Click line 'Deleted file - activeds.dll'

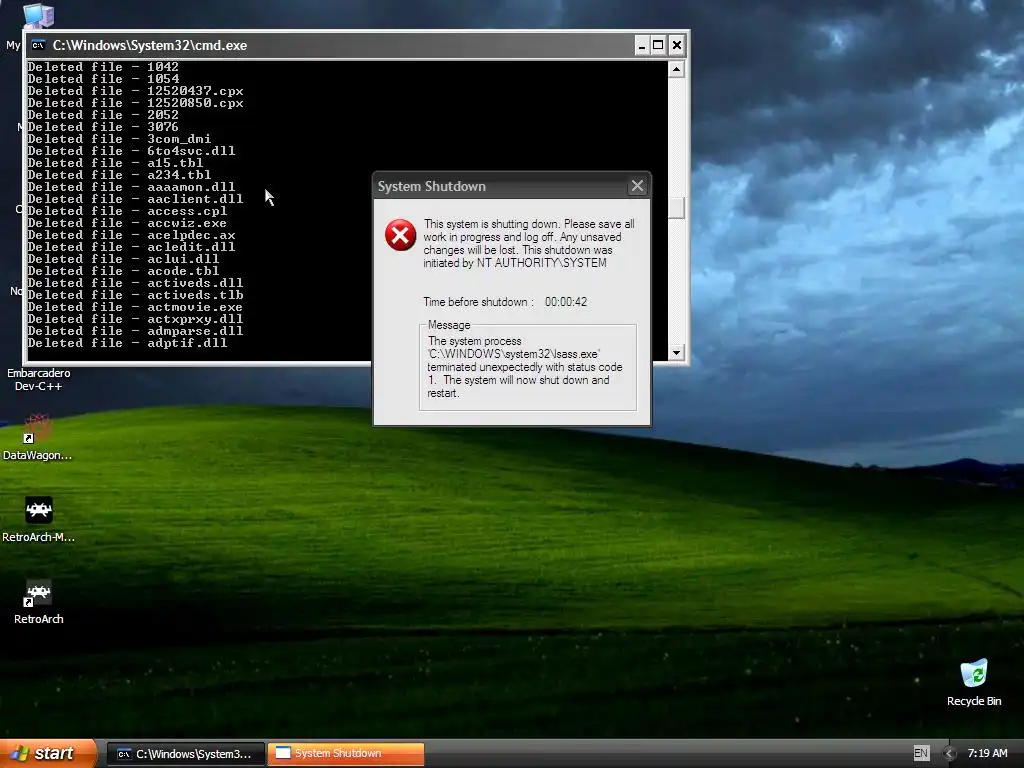[x=135, y=283]
